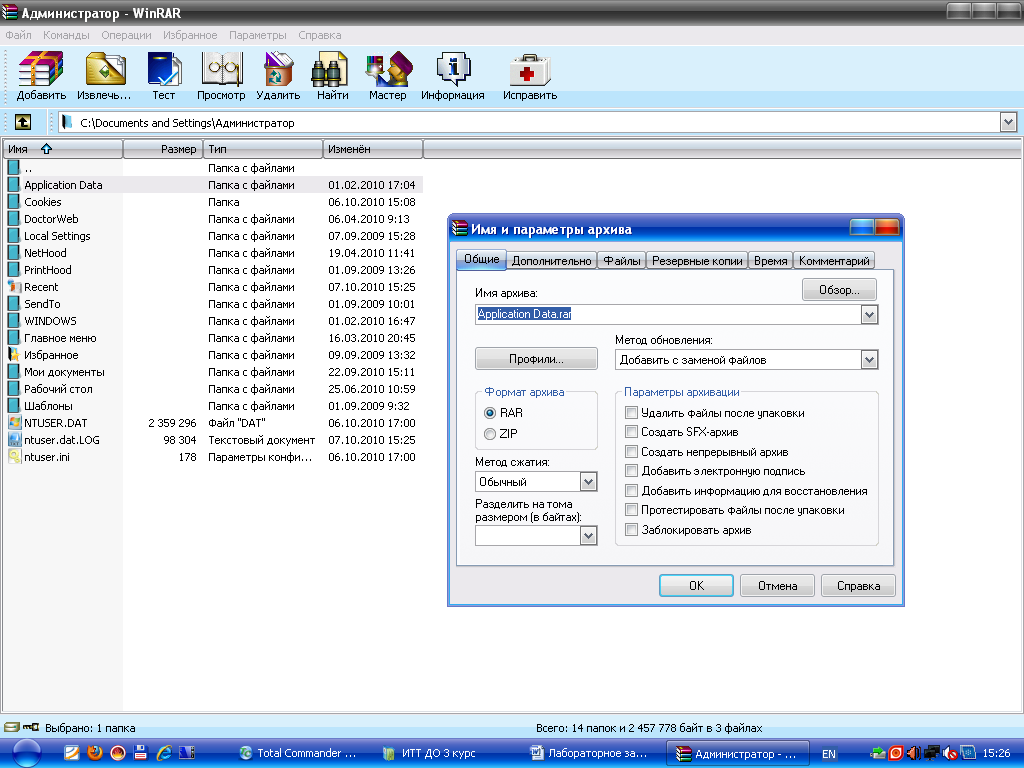Open the archive name dropdown arrow
This screenshot has height=768, width=1024.
point(869,315)
